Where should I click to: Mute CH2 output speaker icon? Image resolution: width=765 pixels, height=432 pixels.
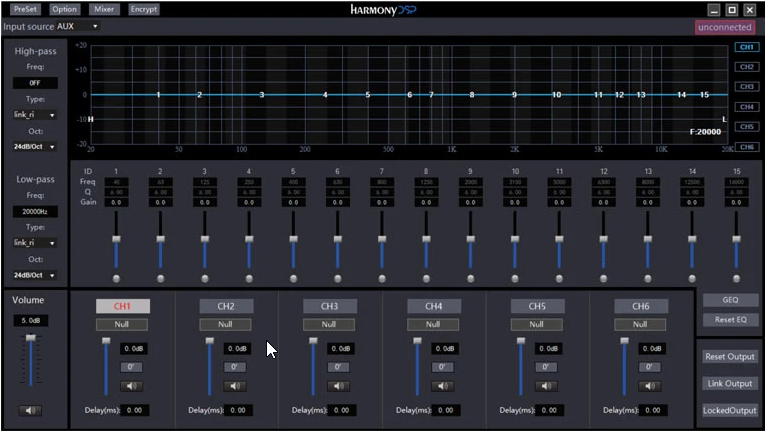coord(235,386)
